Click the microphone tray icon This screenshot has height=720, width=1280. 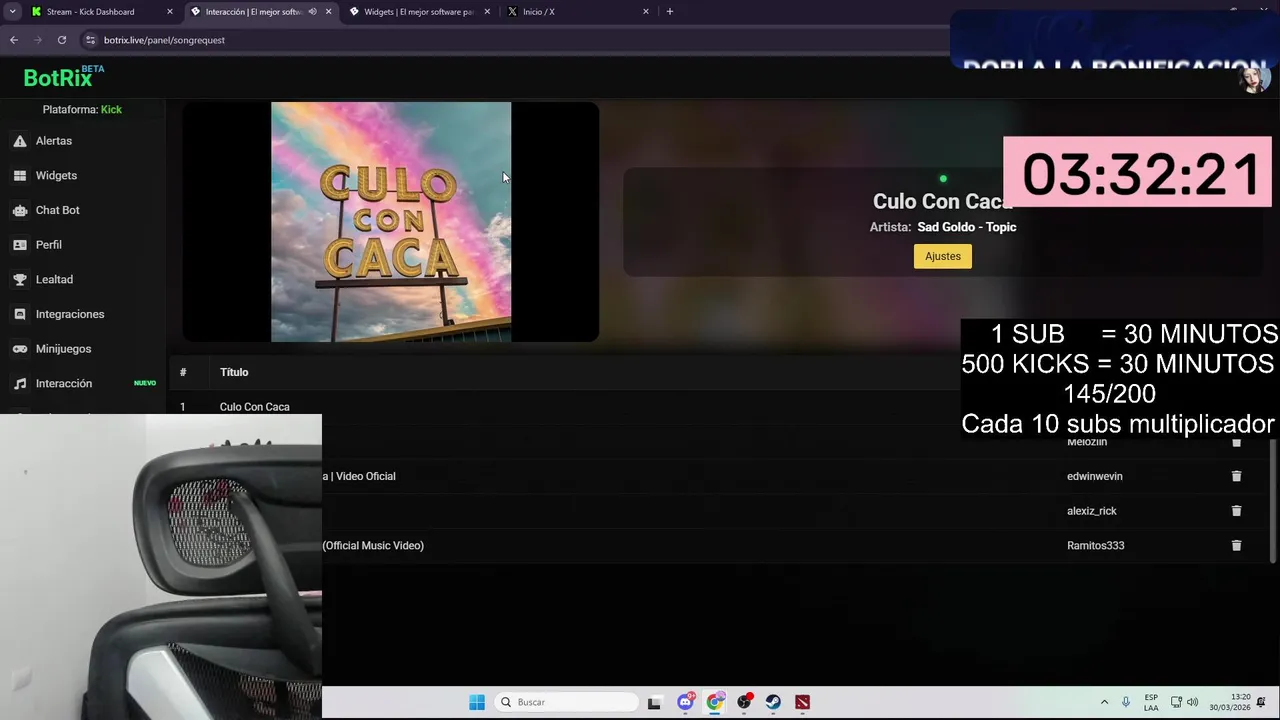[x=1126, y=702]
